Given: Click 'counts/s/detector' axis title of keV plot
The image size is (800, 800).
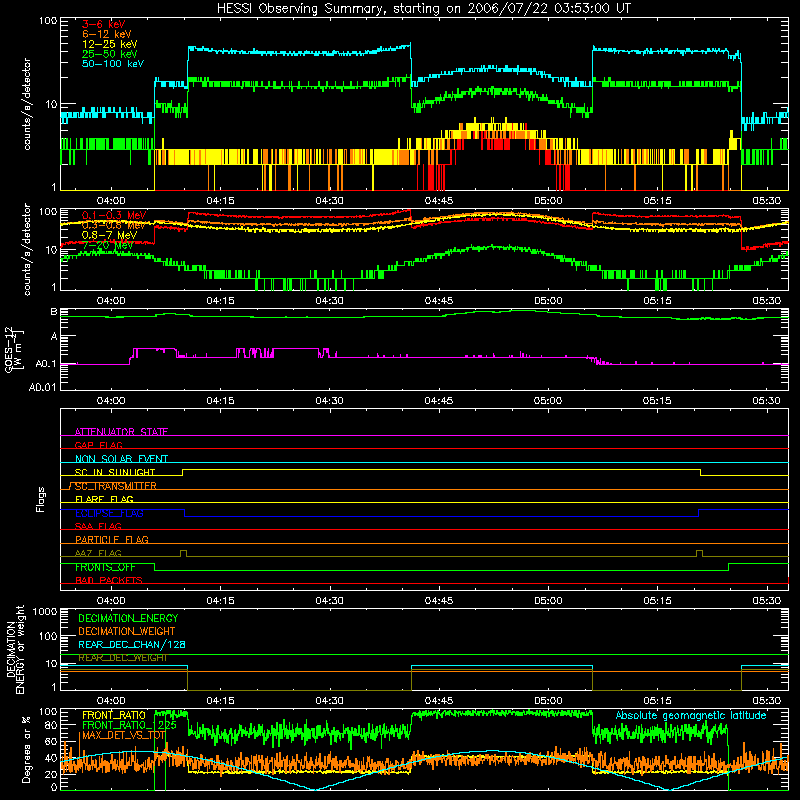Looking at the screenshot, I should tap(27, 104).
